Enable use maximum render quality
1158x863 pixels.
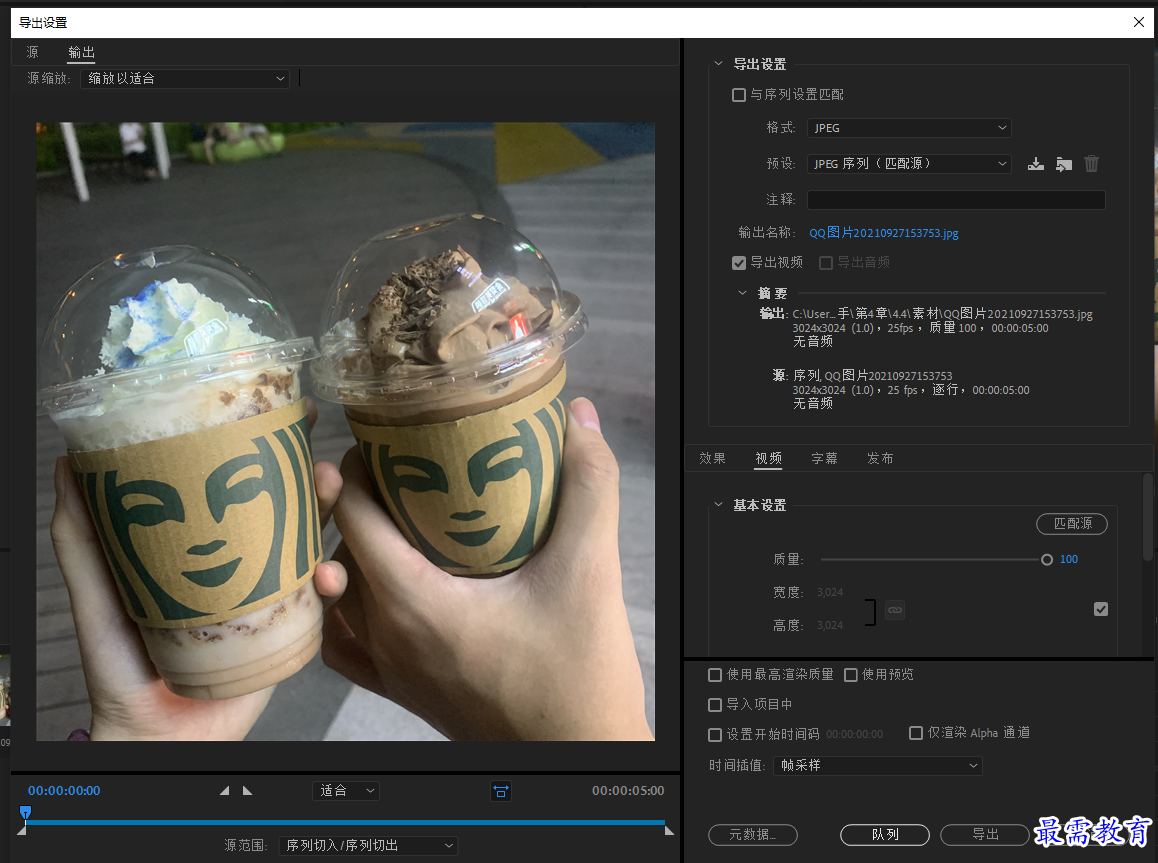715,675
